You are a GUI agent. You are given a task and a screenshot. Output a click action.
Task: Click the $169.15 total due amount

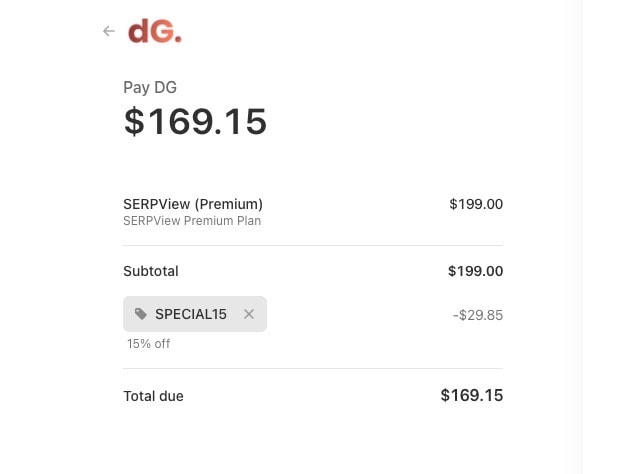point(472,395)
